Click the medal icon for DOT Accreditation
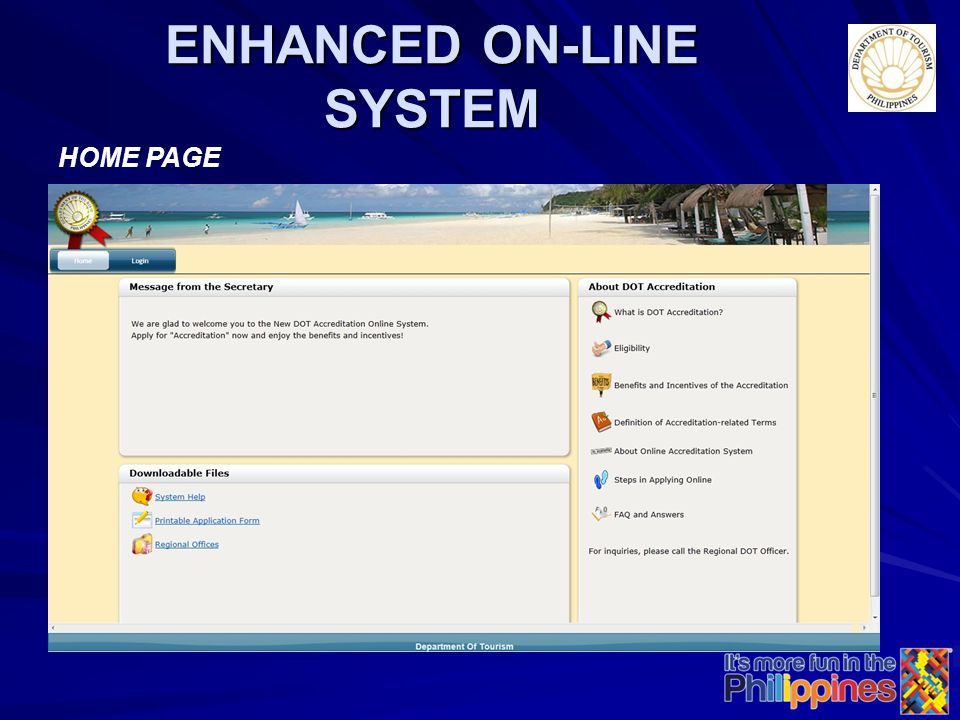Screen dimensions: 960x720 click(601, 312)
